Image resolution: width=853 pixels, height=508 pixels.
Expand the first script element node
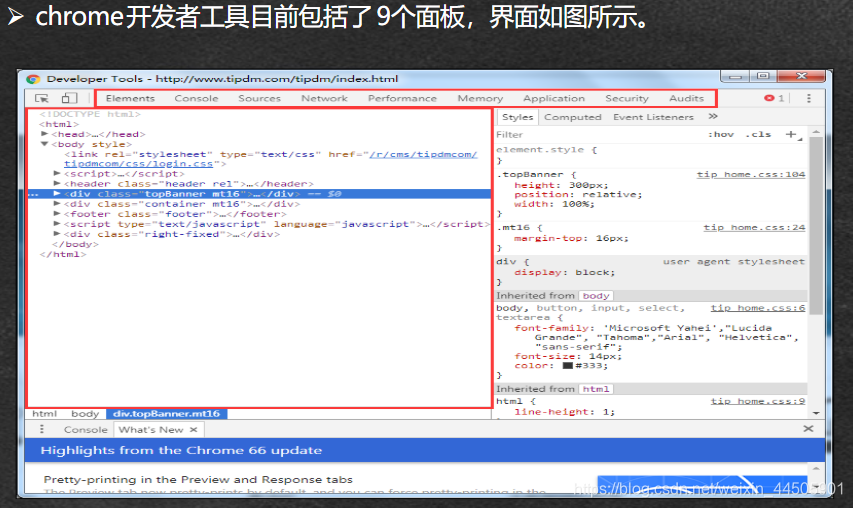(x=57, y=174)
